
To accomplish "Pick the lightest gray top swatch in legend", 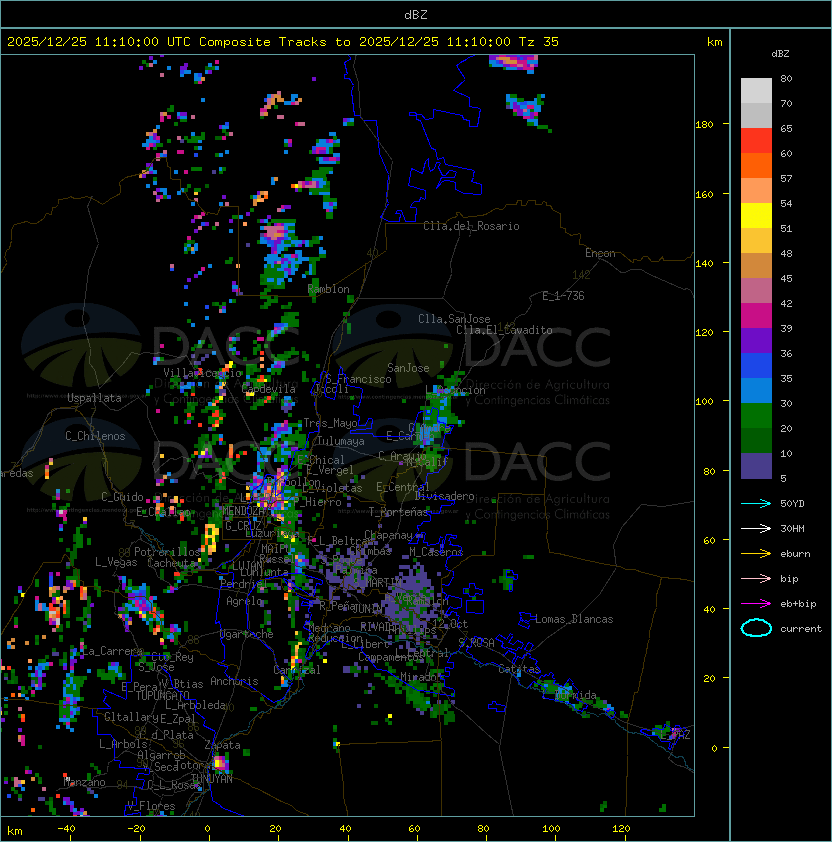I will [756, 90].
